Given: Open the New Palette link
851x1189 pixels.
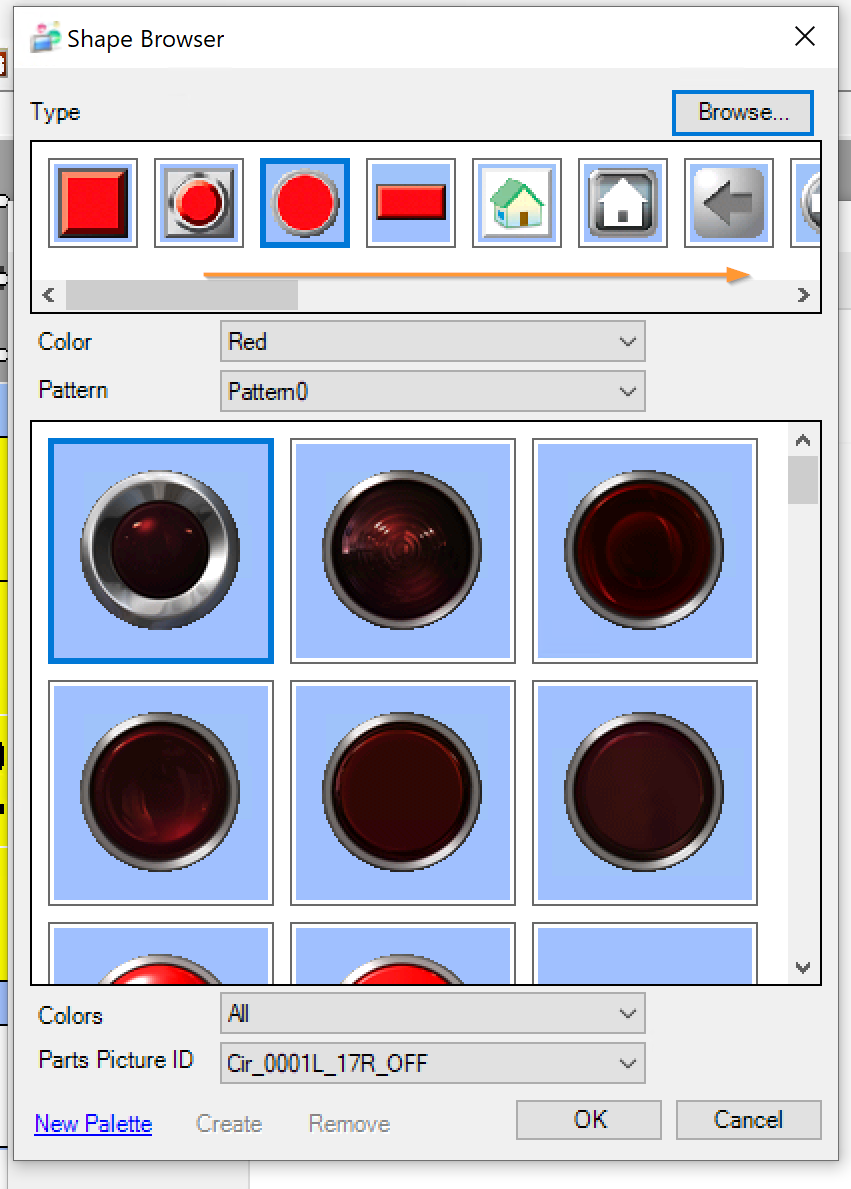Looking at the screenshot, I should point(93,1124).
